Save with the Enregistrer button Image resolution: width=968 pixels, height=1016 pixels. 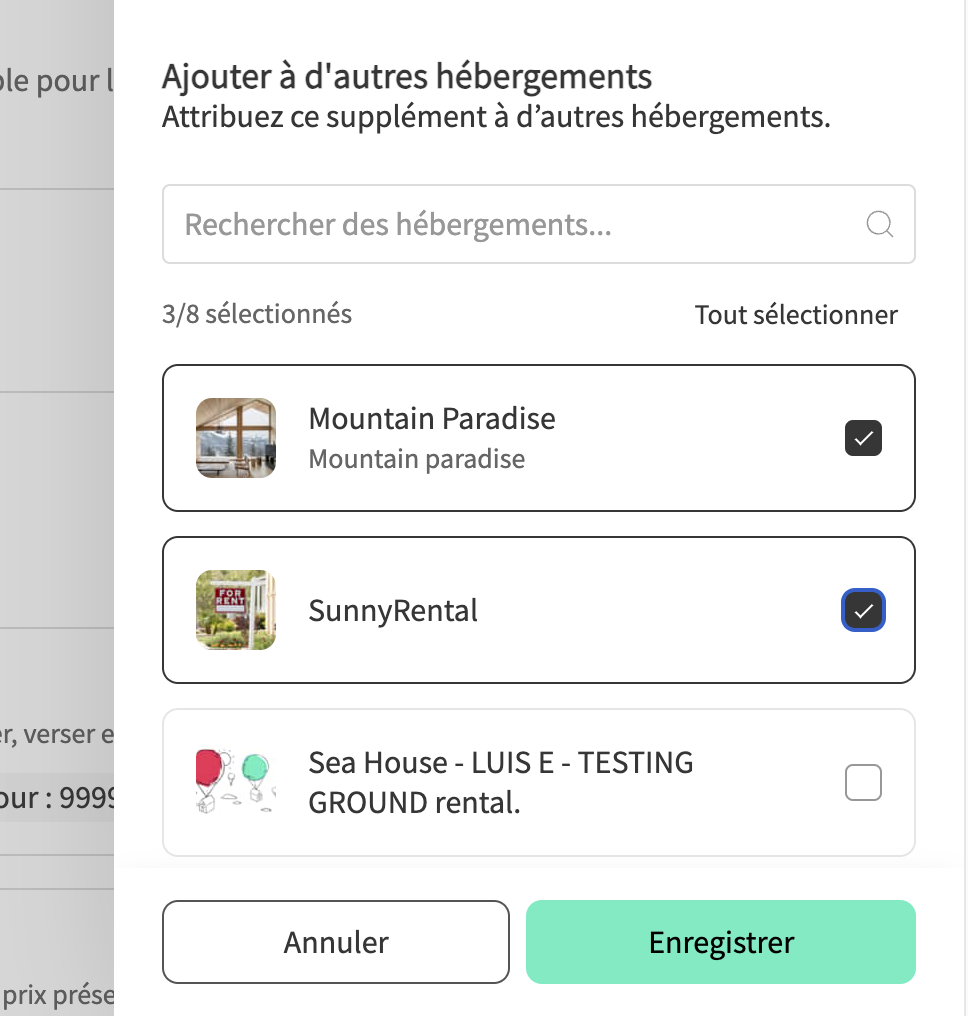click(720, 942)
